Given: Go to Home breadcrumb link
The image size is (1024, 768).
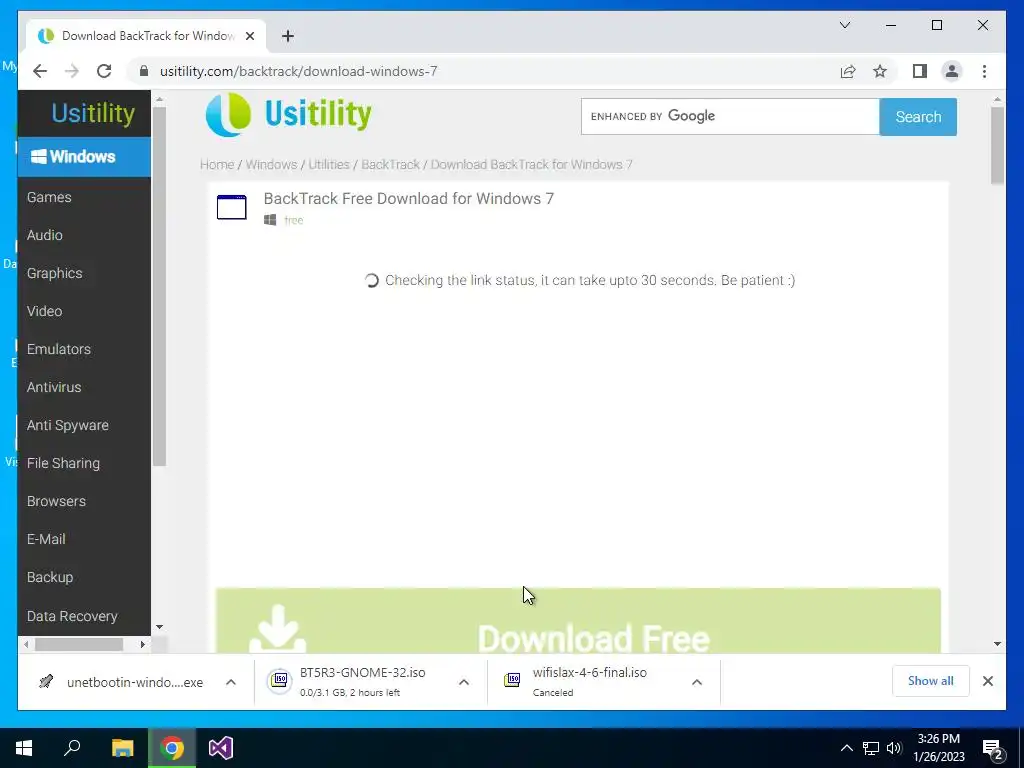Looking at the screenshot, I should [x=217, y=165].
